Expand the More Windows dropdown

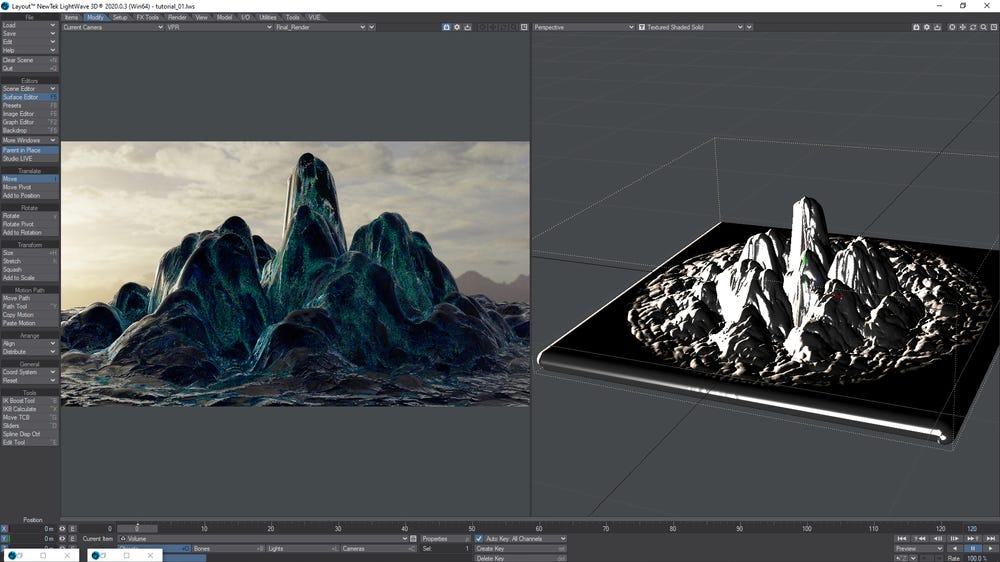pyautogui.click(x=29, y=140)
